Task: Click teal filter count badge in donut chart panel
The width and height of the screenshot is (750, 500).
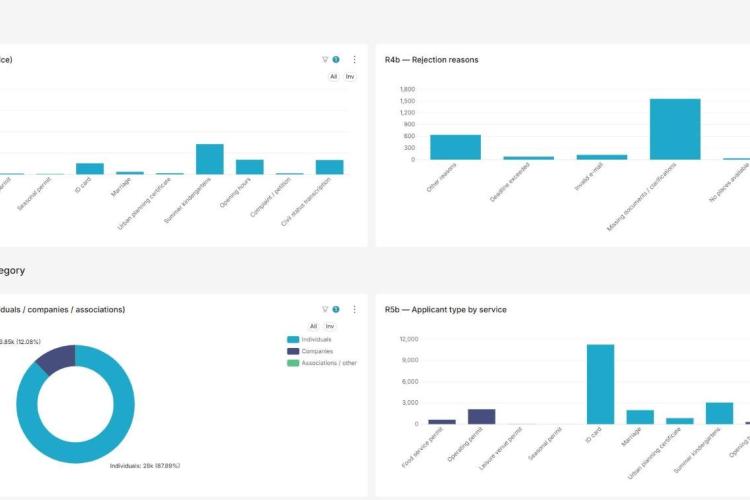Action: pos(336,309)
